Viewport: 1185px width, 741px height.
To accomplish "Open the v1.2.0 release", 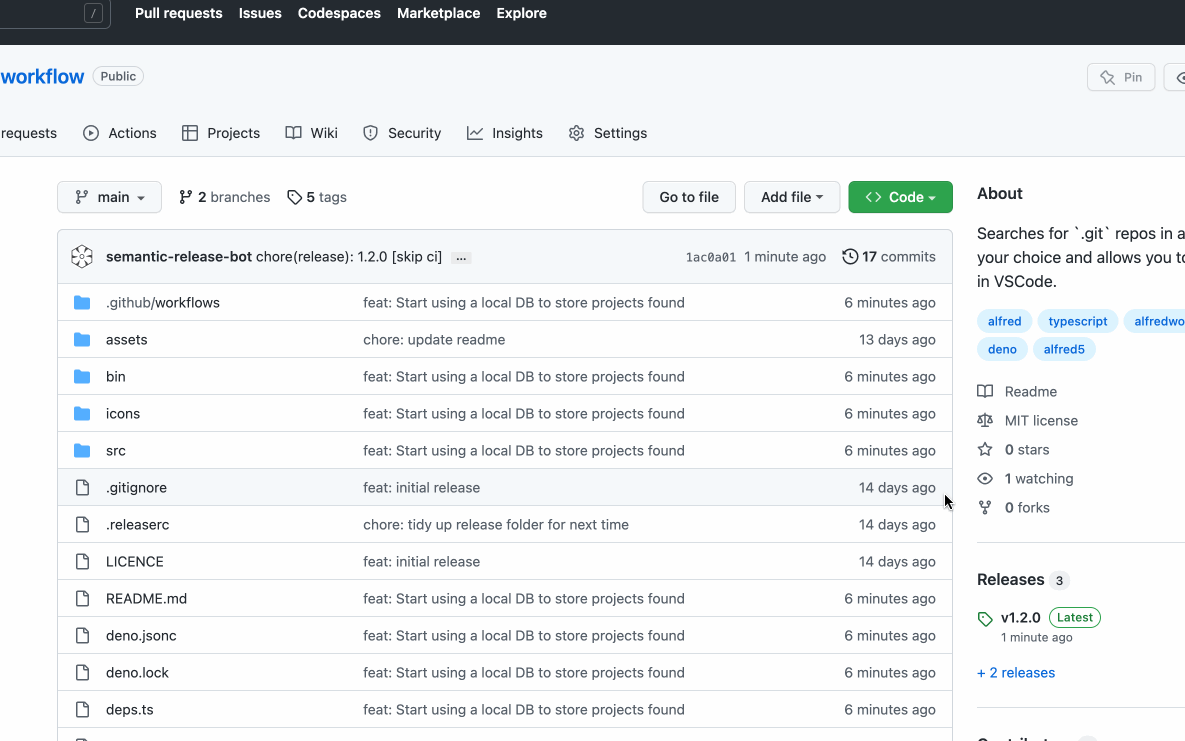I will point(1020,618).
